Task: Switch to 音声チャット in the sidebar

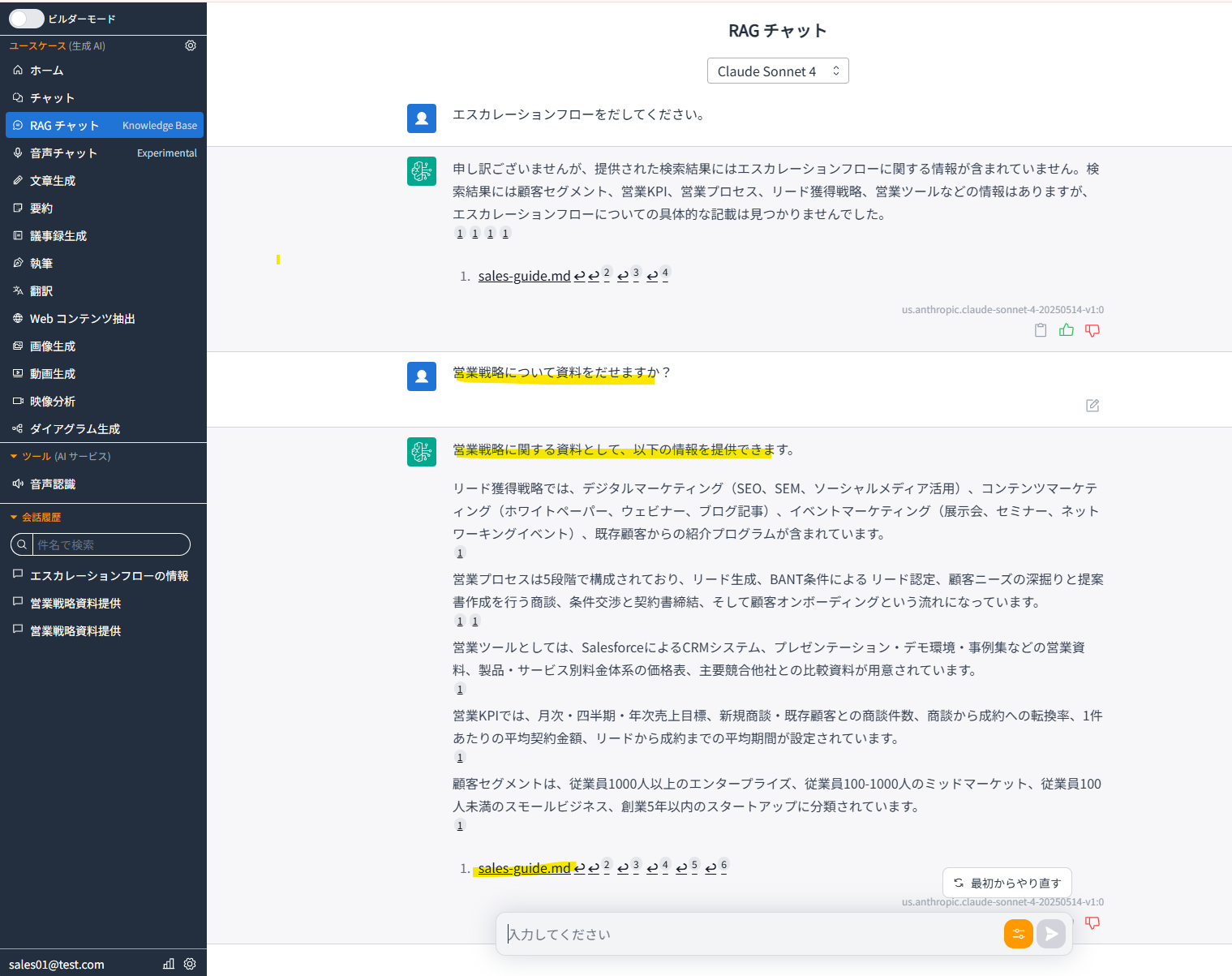Action: pos(62,153)
